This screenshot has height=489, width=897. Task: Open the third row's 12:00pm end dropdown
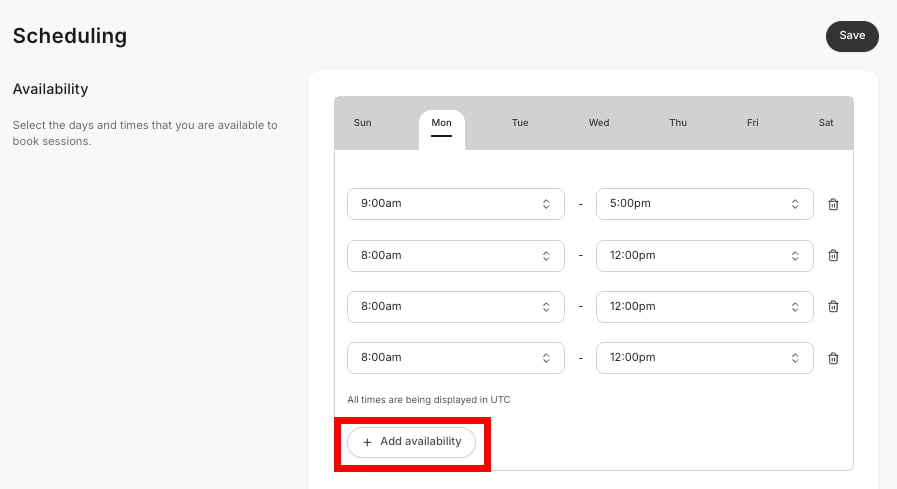click(x=704, y=307)
